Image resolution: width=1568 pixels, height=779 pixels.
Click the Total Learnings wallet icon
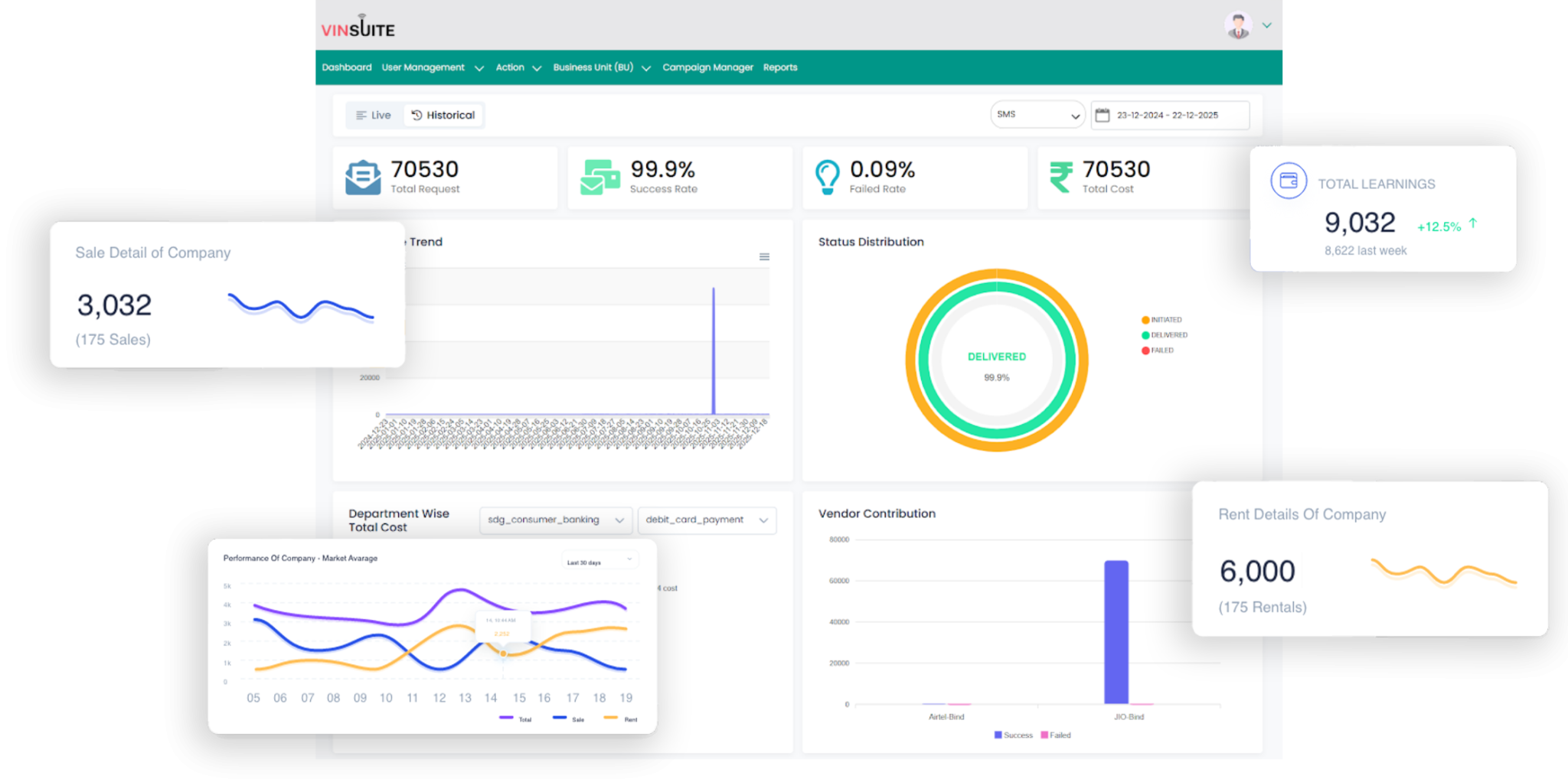tap(1289, 181)
